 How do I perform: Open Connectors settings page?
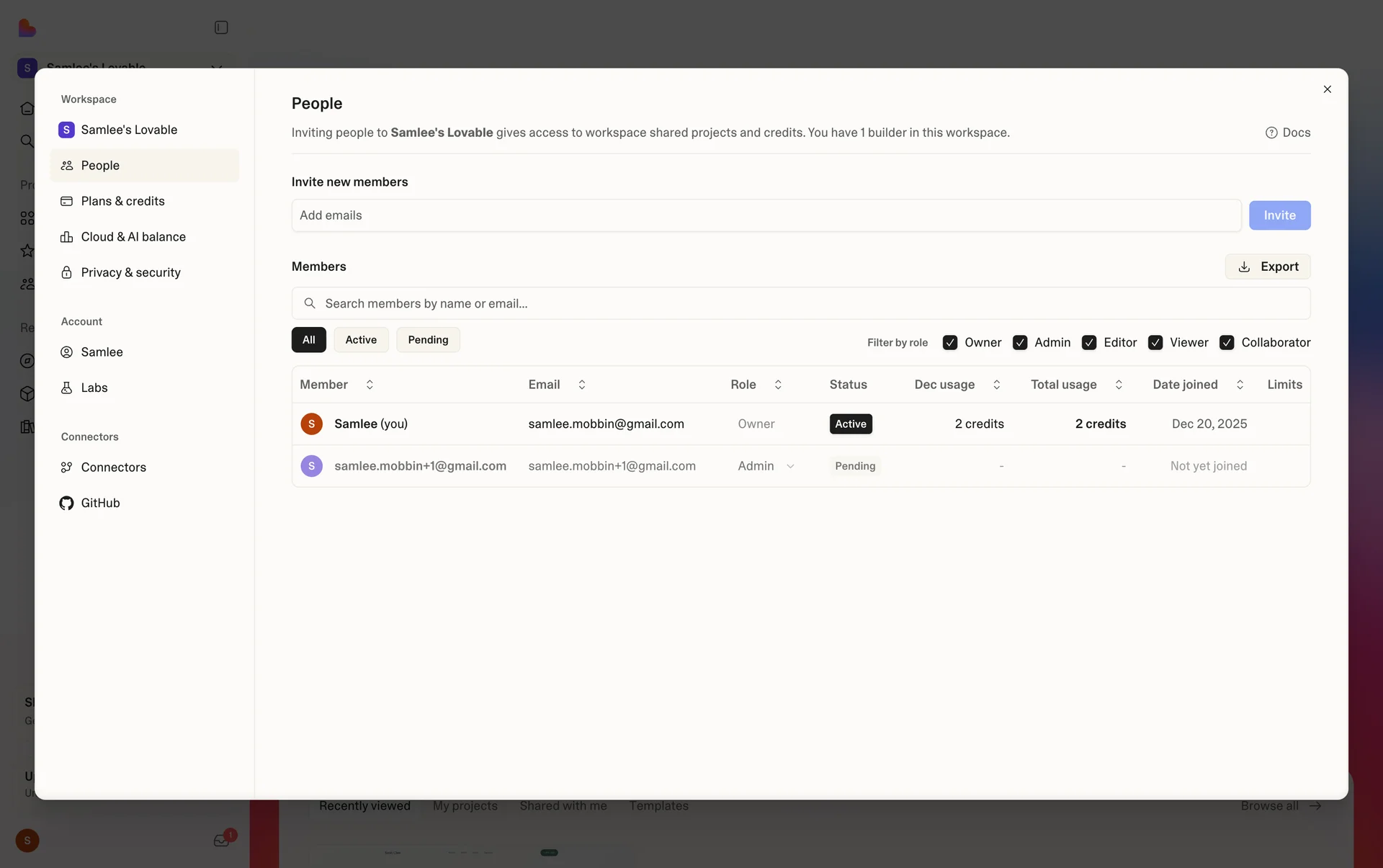(x=113, y=467)
